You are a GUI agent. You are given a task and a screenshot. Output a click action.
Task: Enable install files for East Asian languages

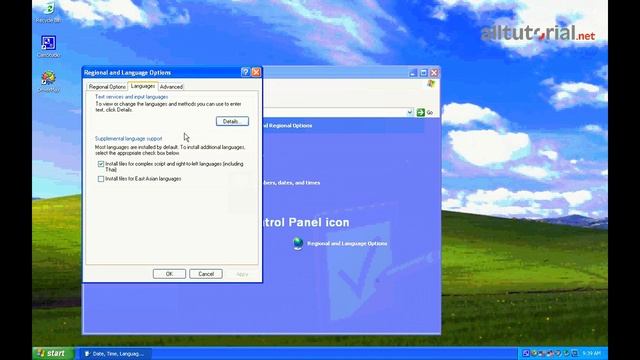pyautogui.click(x=101, y=179)
